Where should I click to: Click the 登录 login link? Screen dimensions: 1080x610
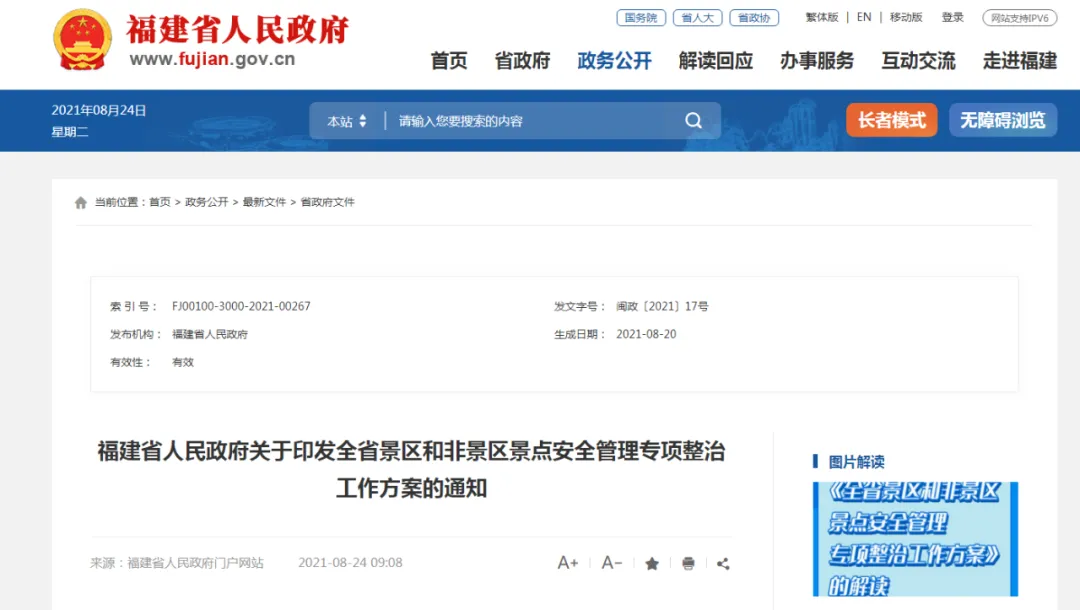(x=953, y=17)
